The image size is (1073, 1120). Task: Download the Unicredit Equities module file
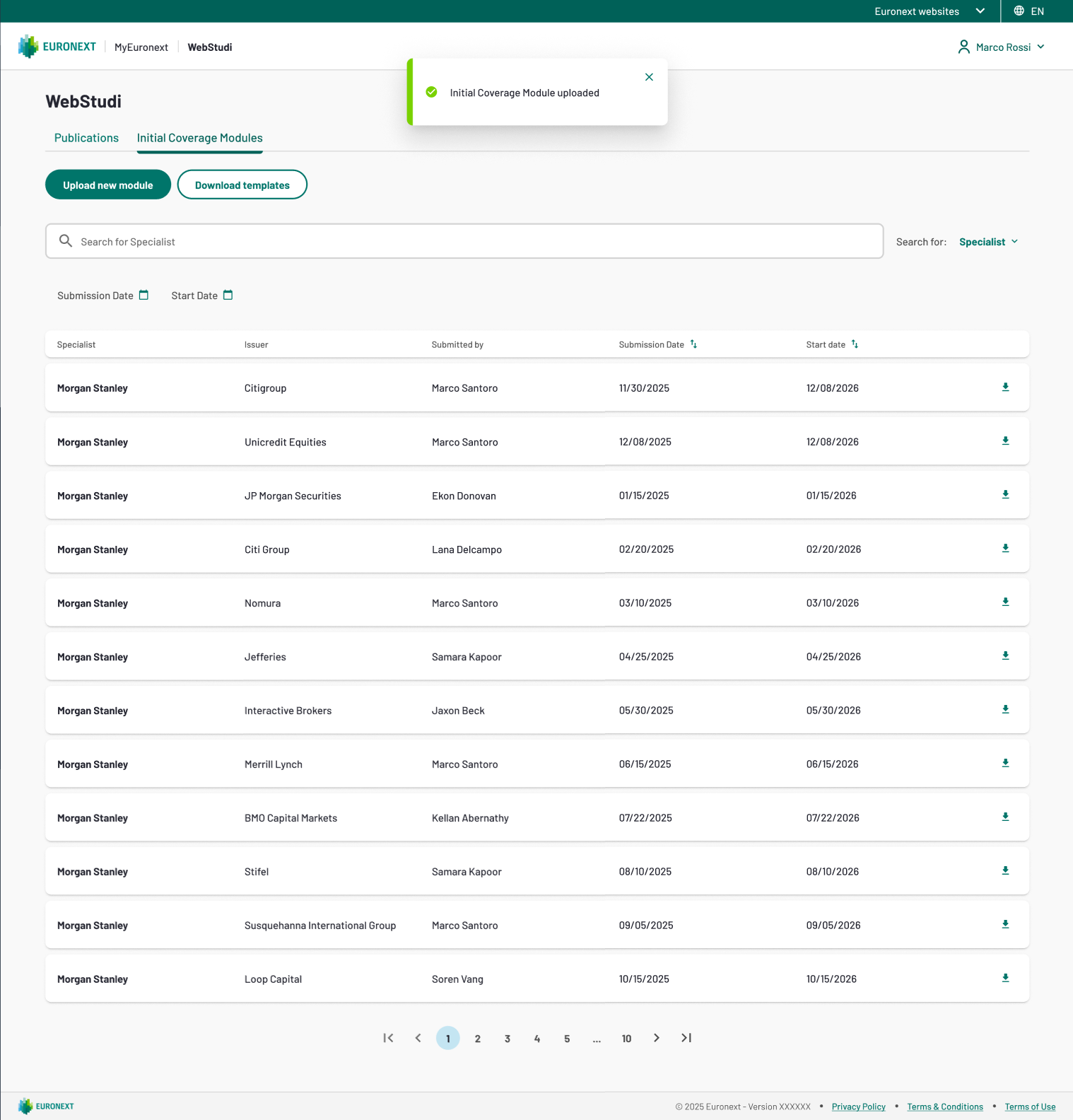[1005, 441]
